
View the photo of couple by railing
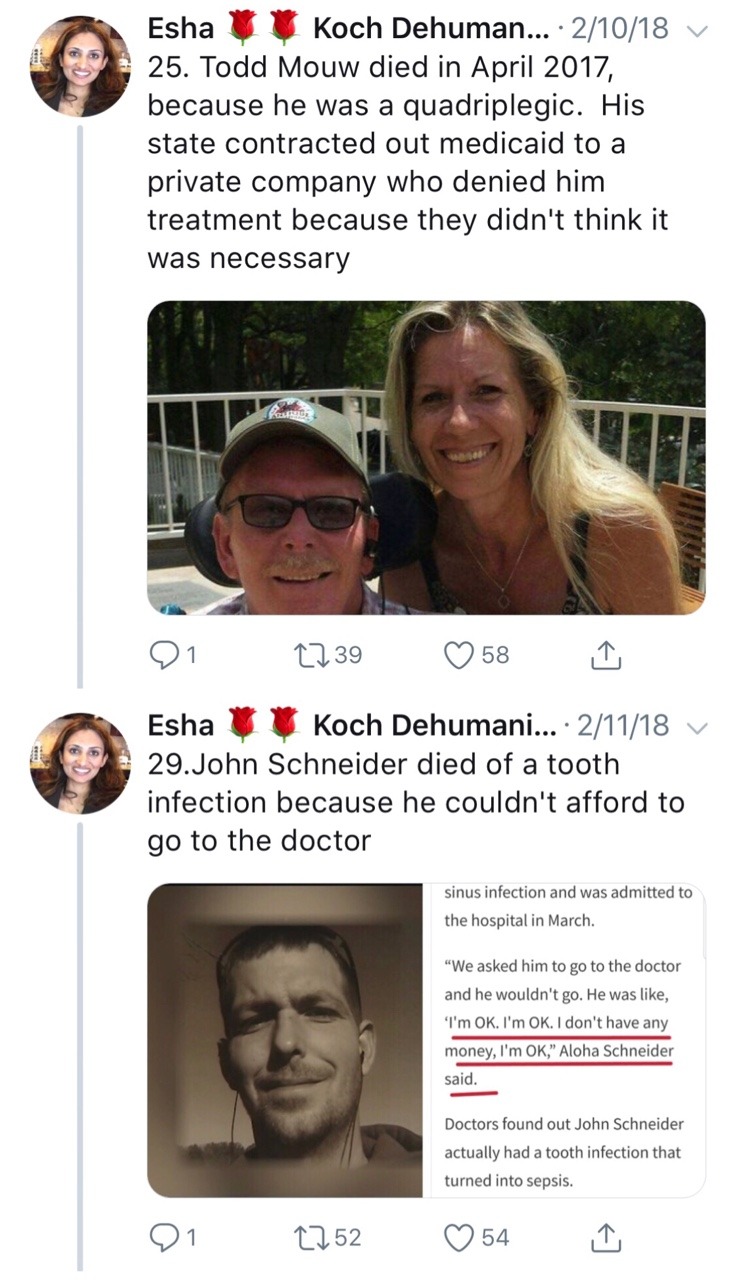coord(426,457)
